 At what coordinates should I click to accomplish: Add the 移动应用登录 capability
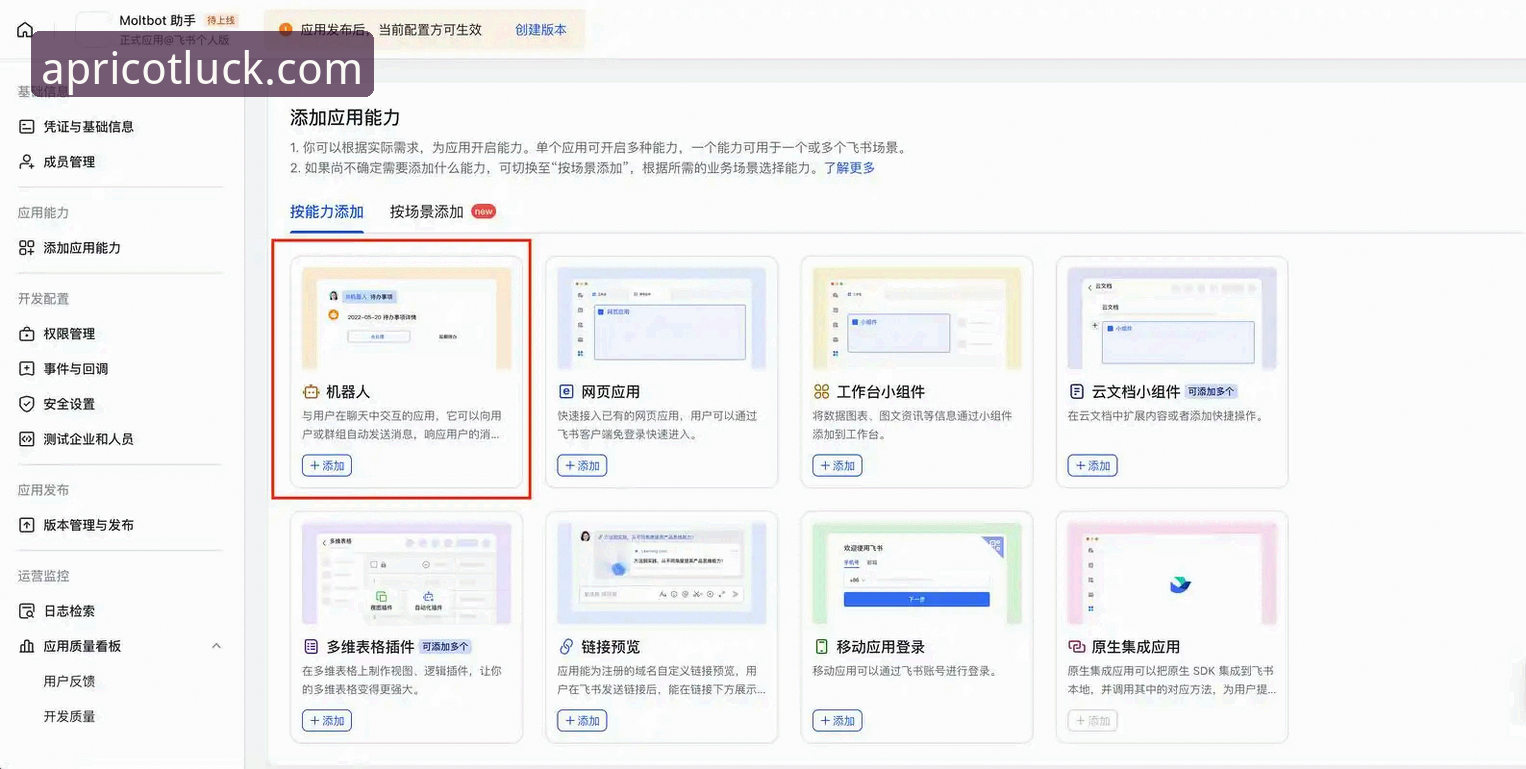(x=837, y=720)
